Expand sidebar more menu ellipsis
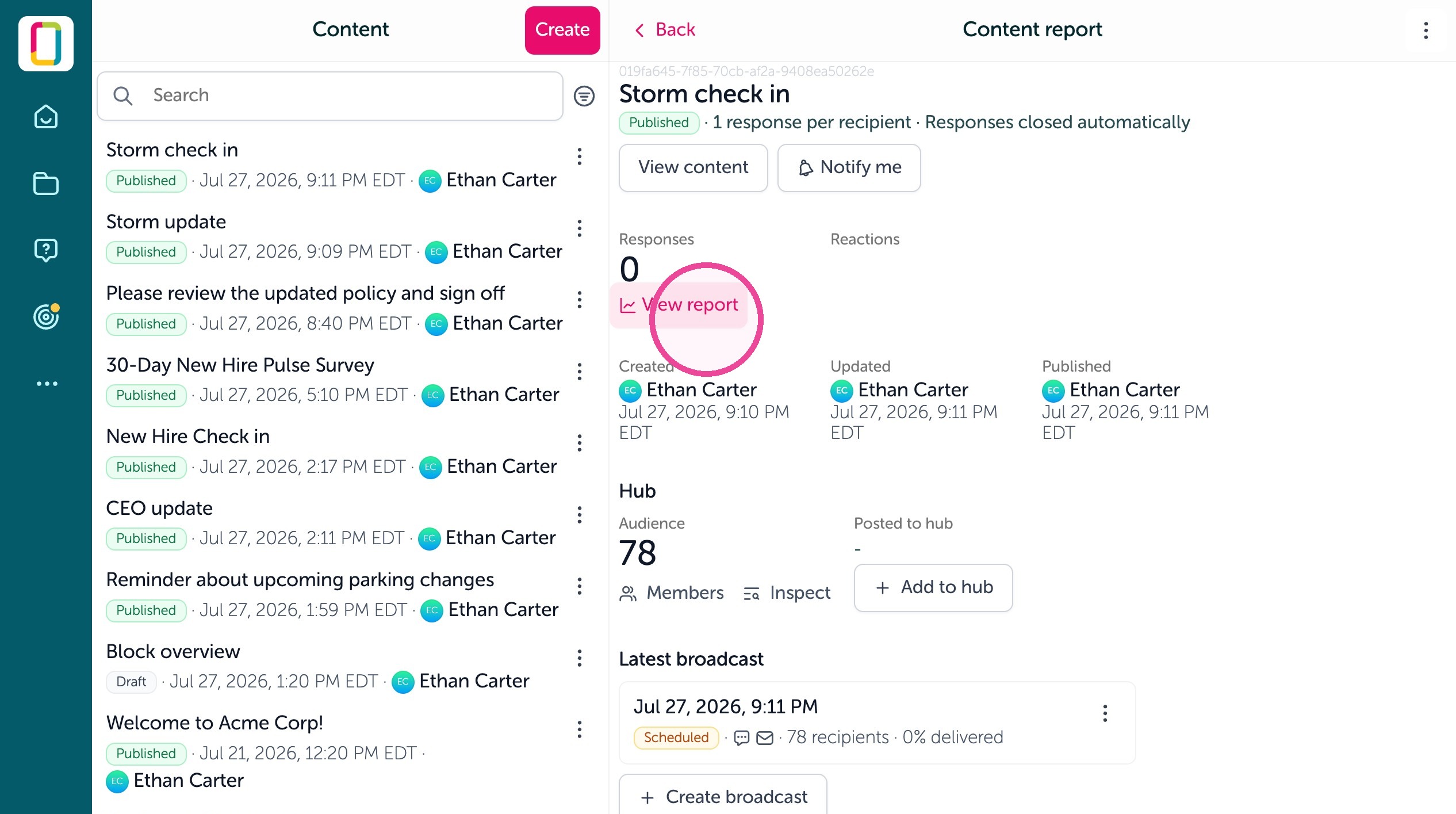Viewport: 1456px width, 814px height. [x=47, y=384]
